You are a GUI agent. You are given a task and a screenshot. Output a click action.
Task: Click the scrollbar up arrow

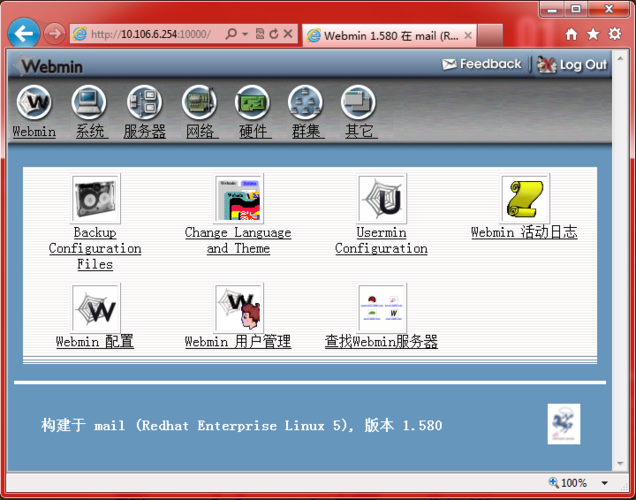620,58
